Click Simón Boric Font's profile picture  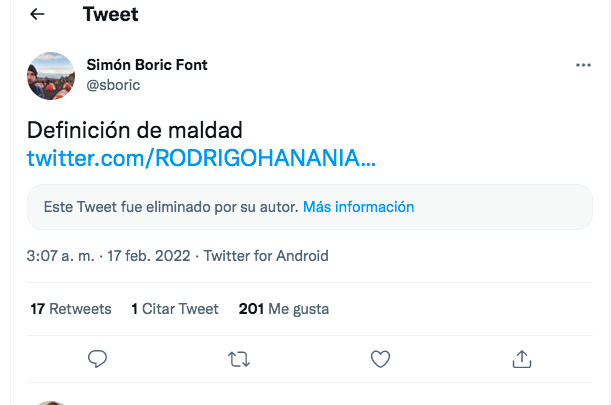click(50, 76)
